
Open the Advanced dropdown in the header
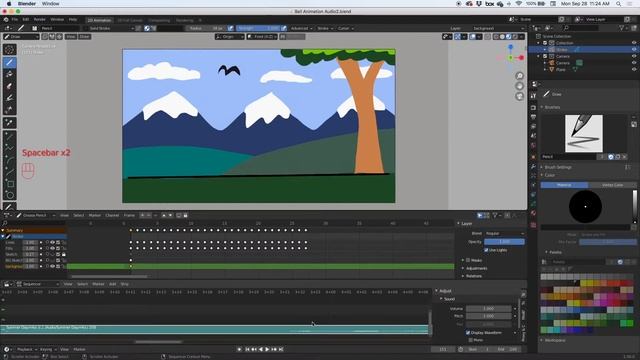coord(301,28)
